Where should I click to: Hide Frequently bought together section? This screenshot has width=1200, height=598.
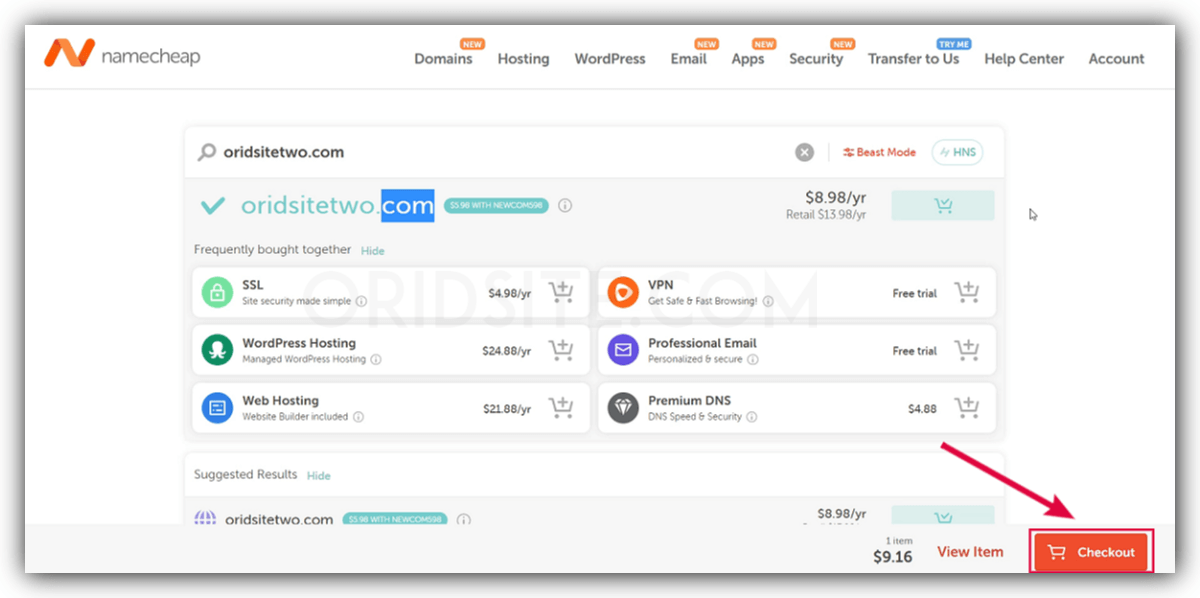click(372, 251)
